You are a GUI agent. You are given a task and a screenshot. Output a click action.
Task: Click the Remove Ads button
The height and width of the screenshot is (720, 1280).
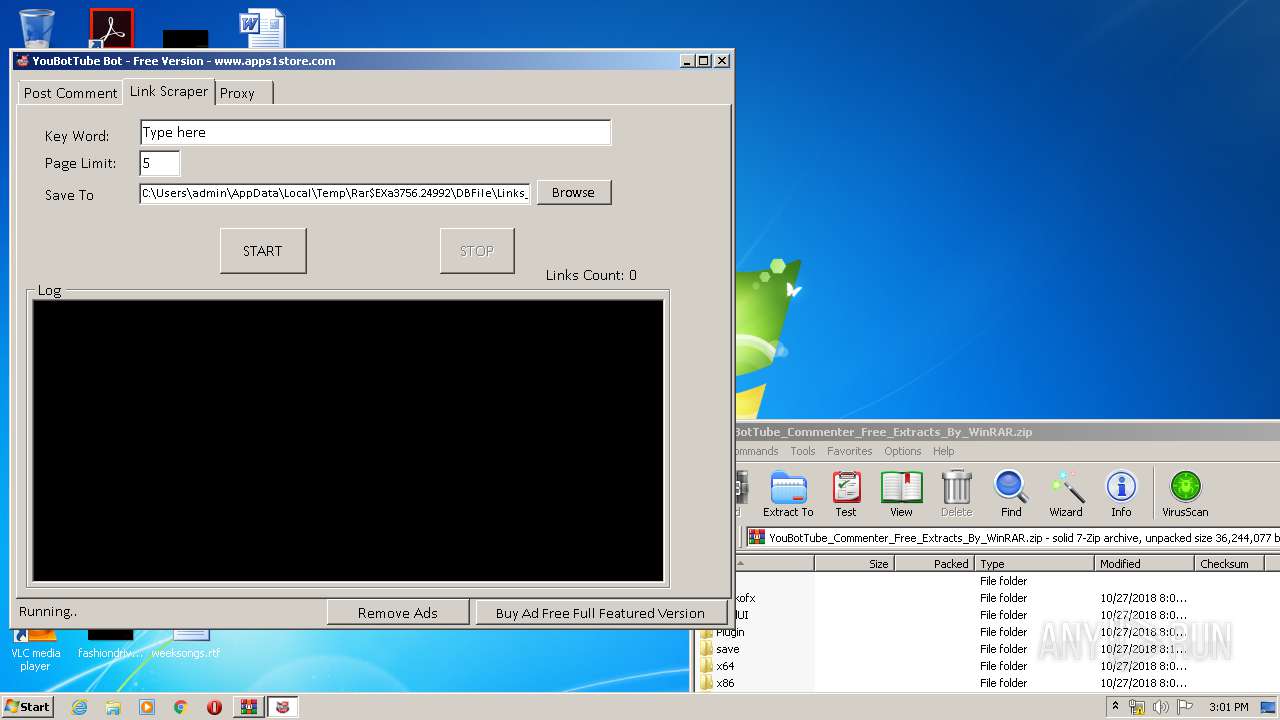click(x=398, y=613)
